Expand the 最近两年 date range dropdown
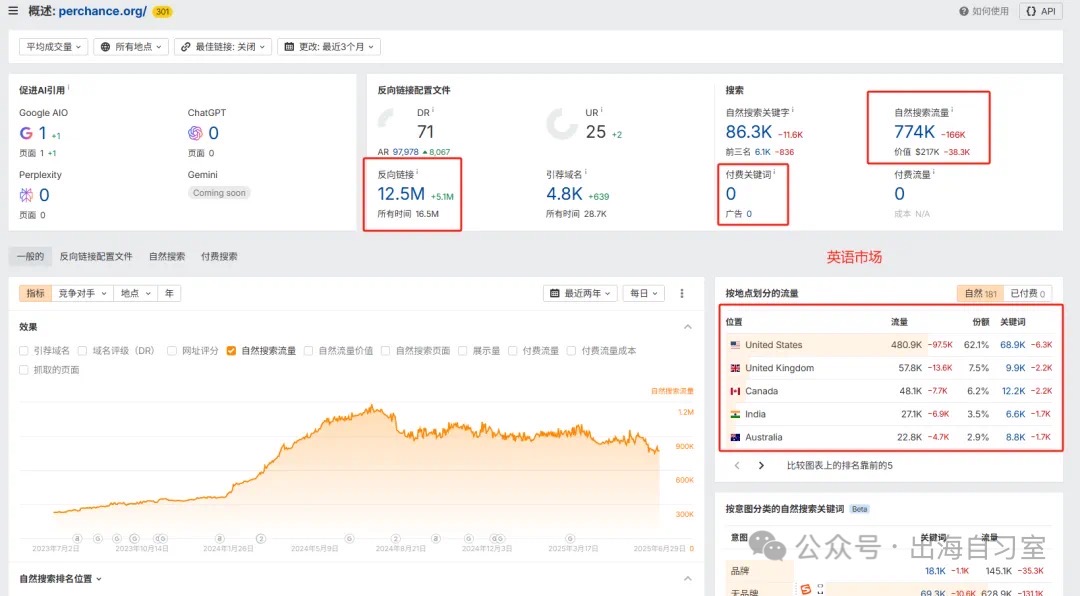Viewport: 1080px width, 596px height. 580,294
